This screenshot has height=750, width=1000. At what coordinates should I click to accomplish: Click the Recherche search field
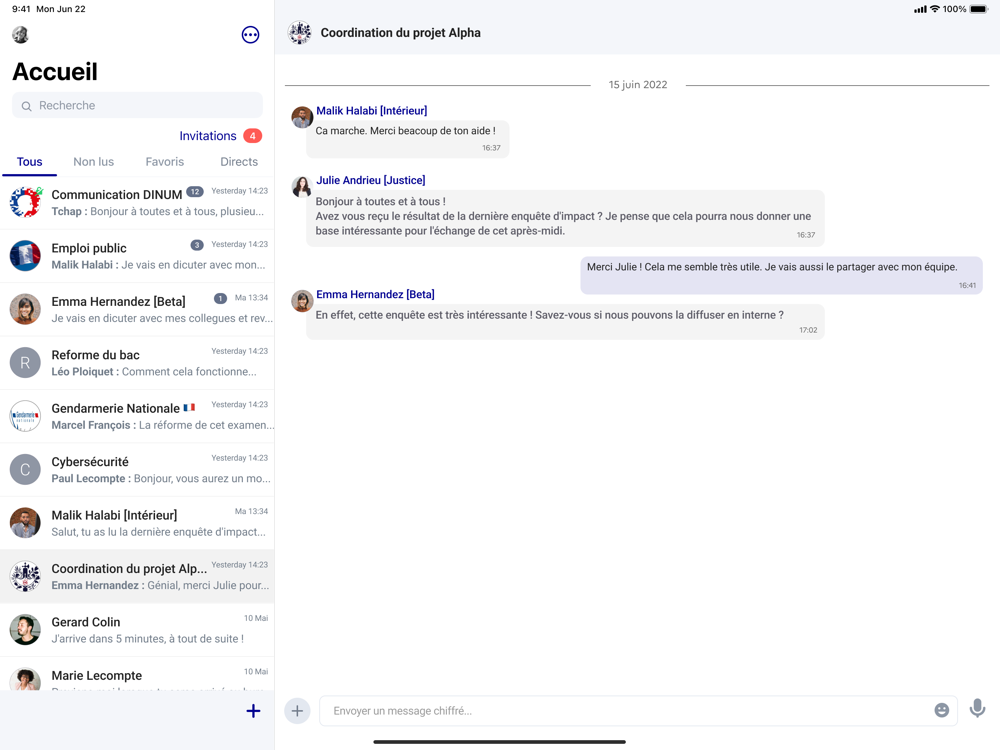click(137, 105)
